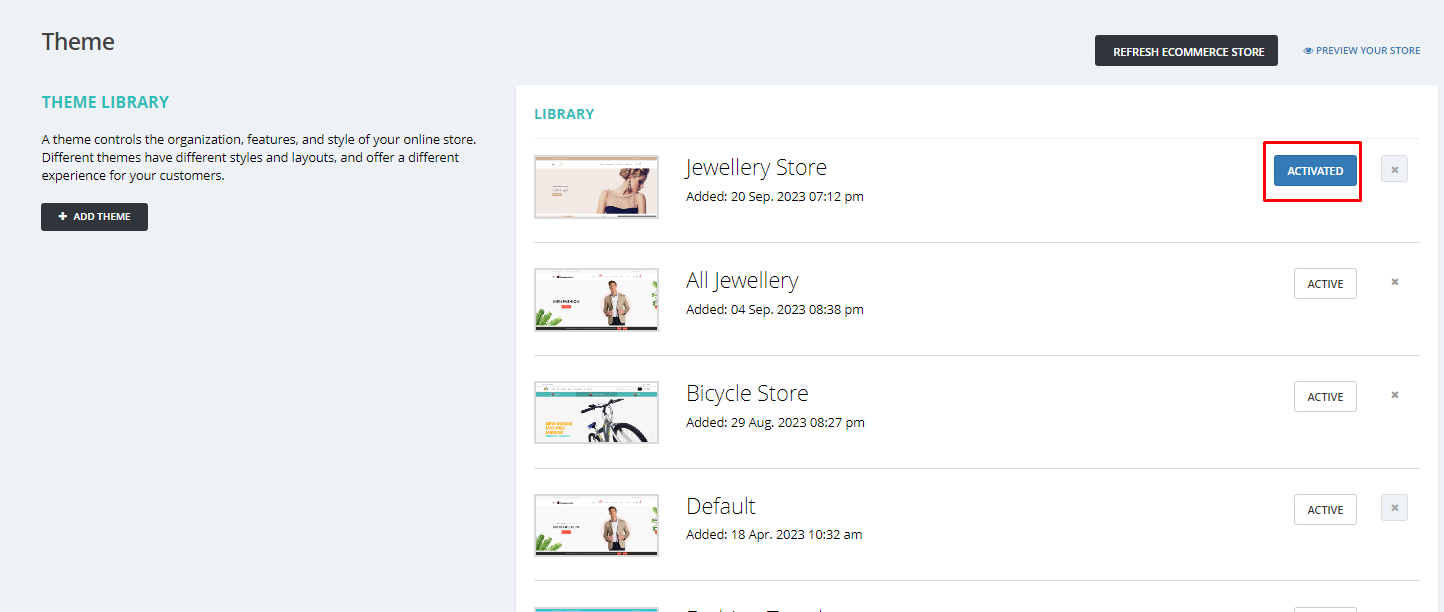Viewport: 1444px width, 612px height.
Task: Select the All Jewellery theme name
Action: (742, 280)
